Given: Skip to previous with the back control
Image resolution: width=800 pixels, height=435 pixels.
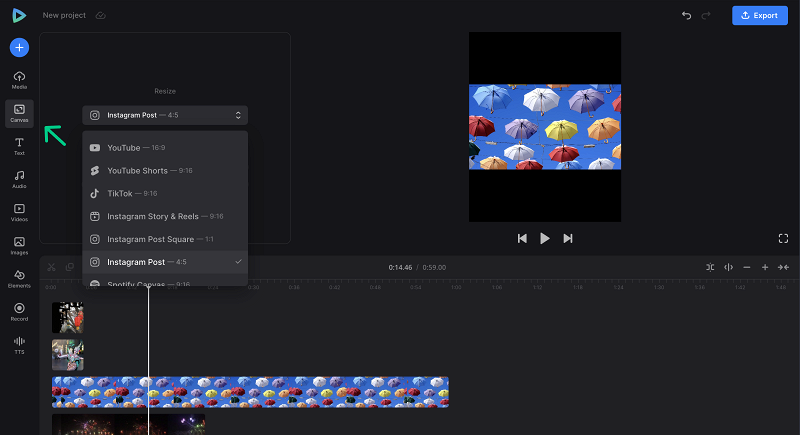Looking at the screenshot, I should [x=522, y=239].
